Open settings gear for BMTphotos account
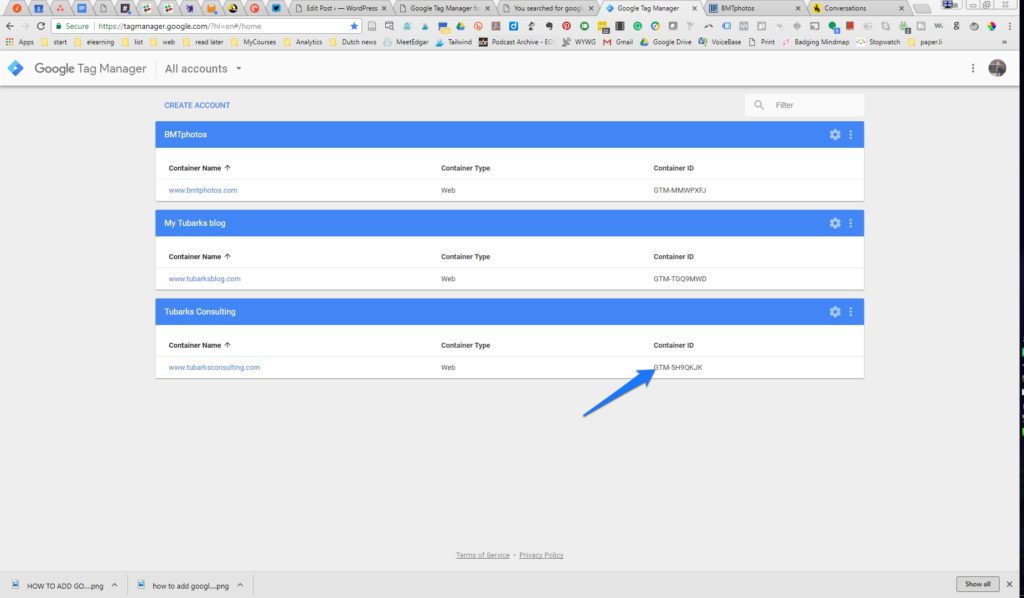 835,135
